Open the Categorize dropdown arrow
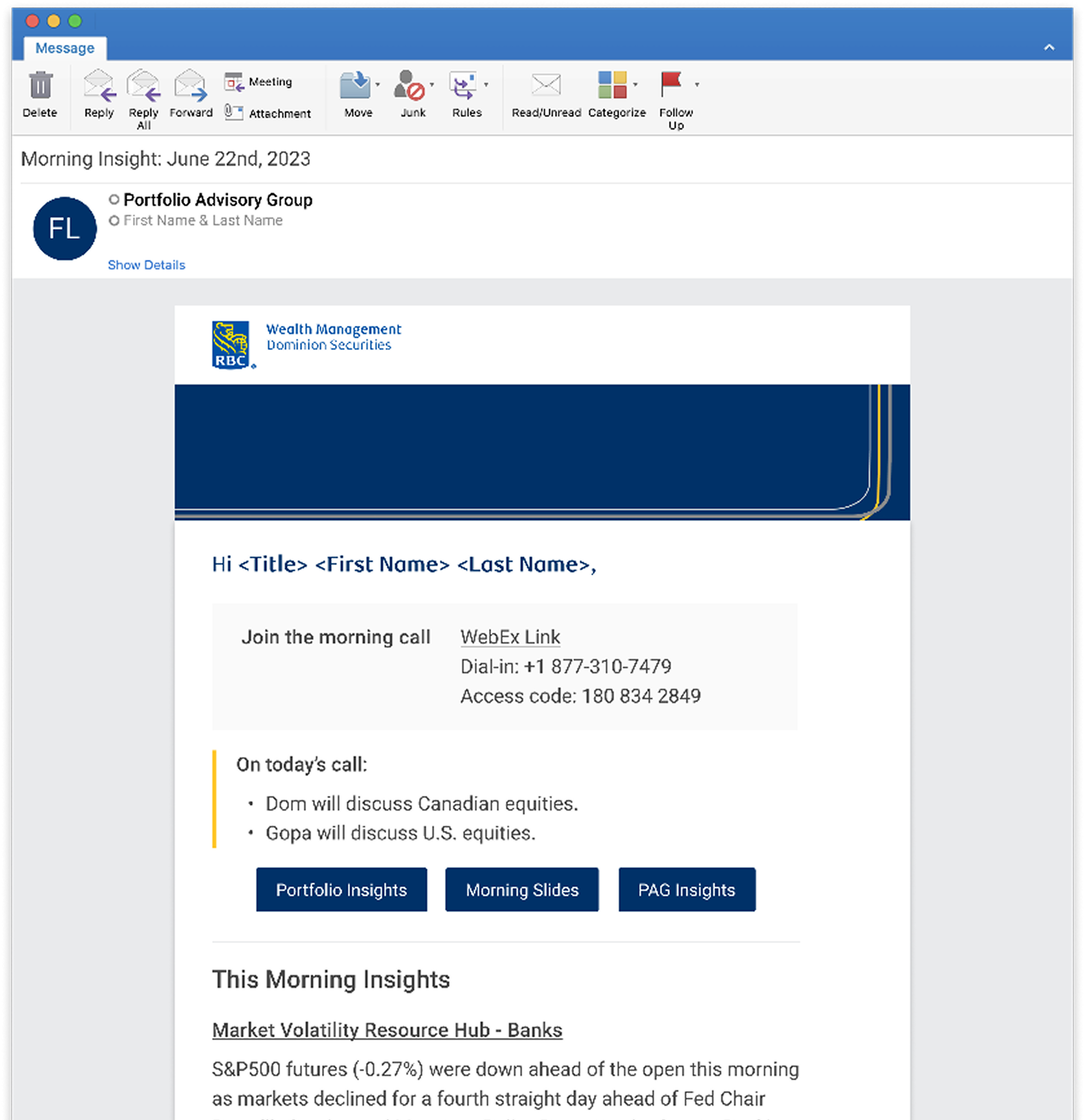Screen dimensions: 1085x1120 pos(635,84)
